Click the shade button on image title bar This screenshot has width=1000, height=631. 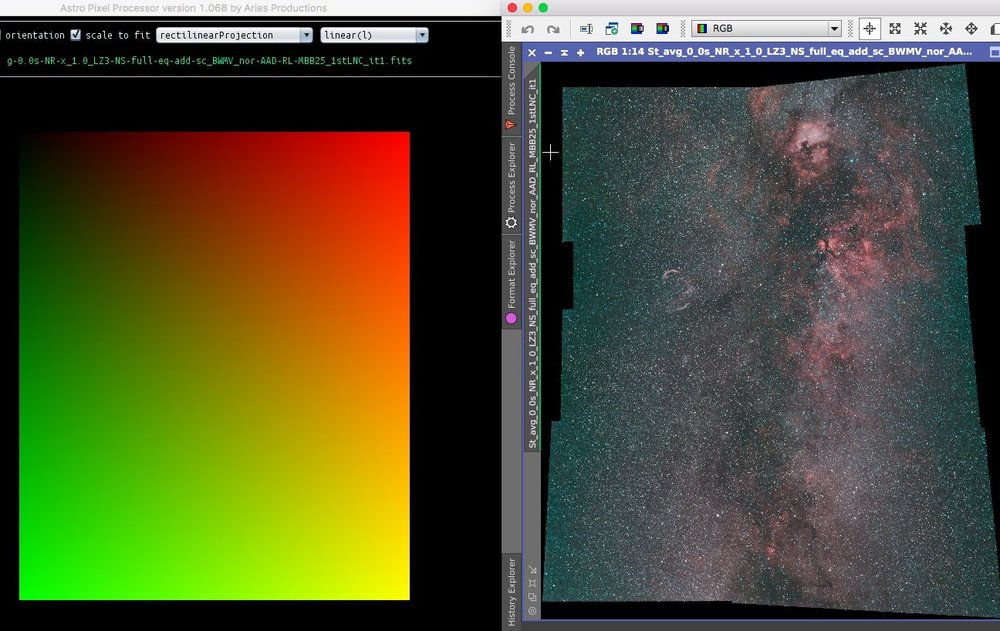coord(564,52)
